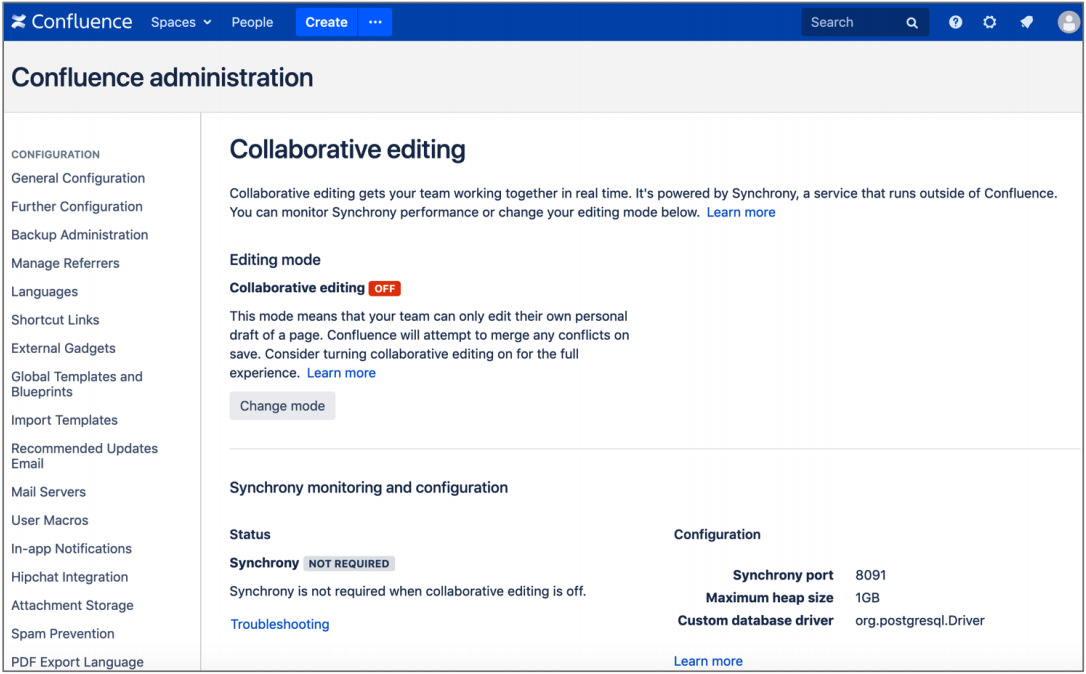Open the user profile avatar
This screenshot has width=1086, height=674.
tap(1068, 22)
